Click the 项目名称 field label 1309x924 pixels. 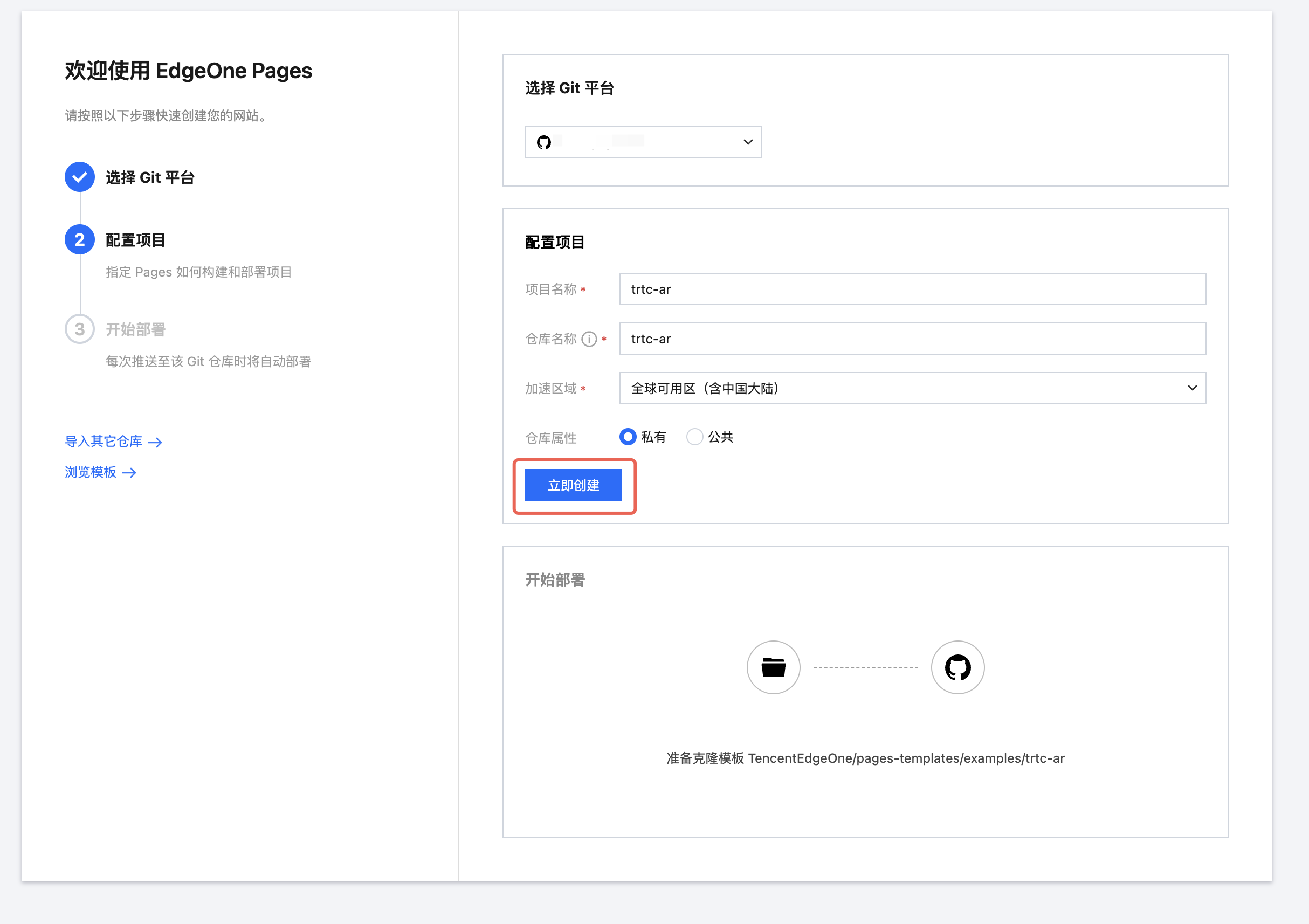coord(551,289)
